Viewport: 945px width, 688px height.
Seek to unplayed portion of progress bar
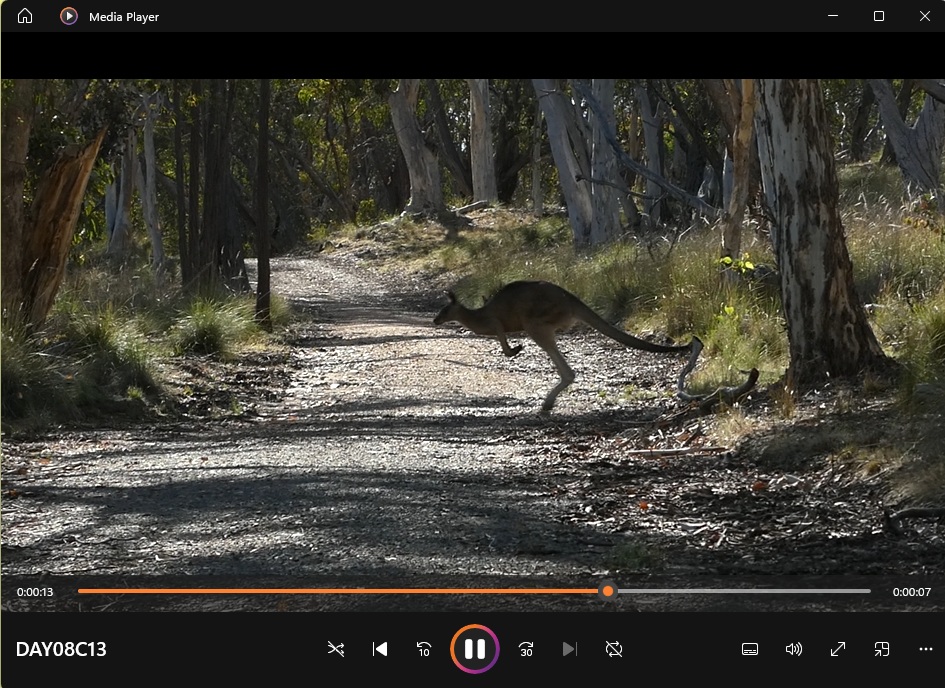[742, 591]
